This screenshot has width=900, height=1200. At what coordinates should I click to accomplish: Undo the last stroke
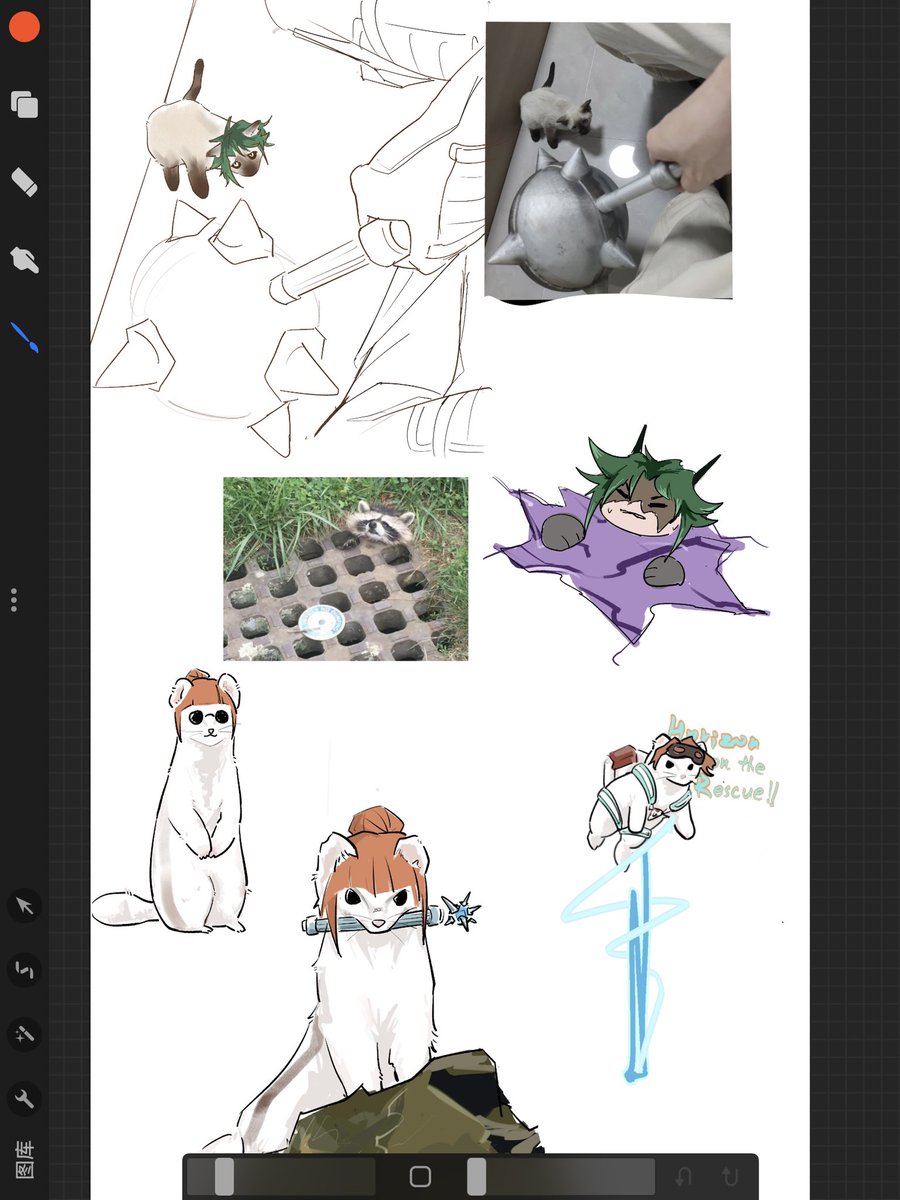(x=684, y=1176)
